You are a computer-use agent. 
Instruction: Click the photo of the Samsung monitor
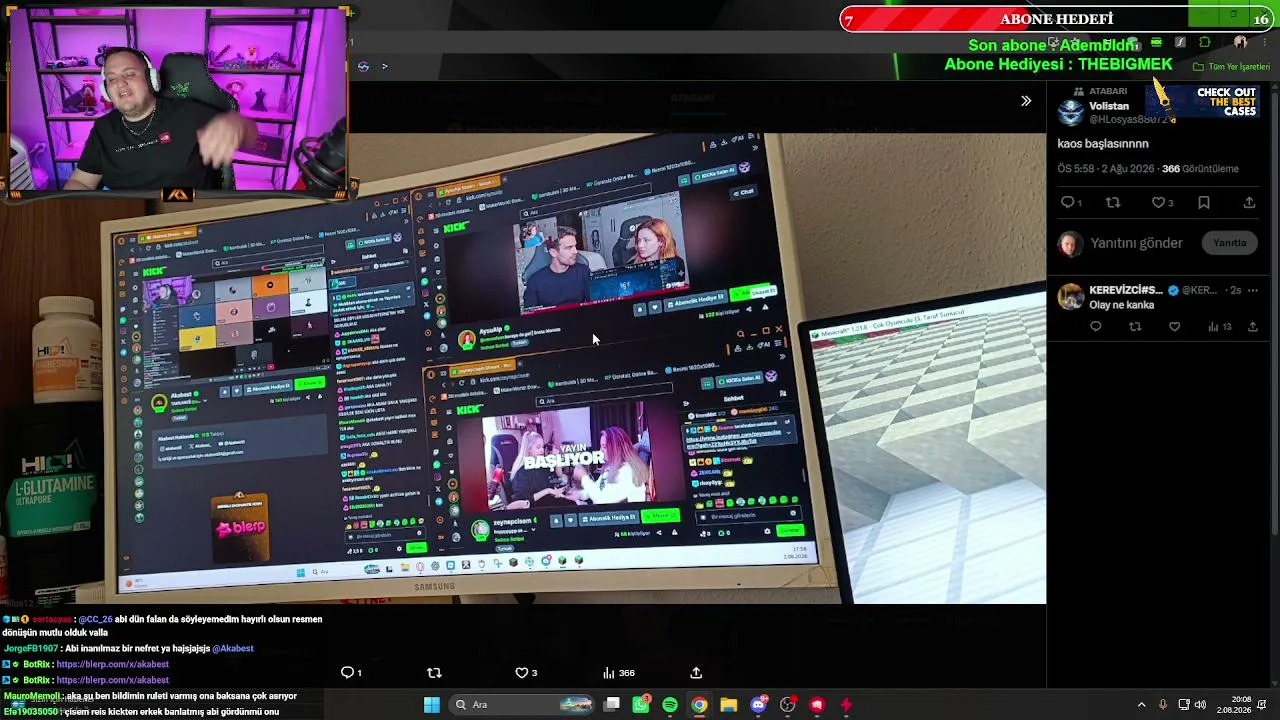pyautogui.click(x=523, y=368)
